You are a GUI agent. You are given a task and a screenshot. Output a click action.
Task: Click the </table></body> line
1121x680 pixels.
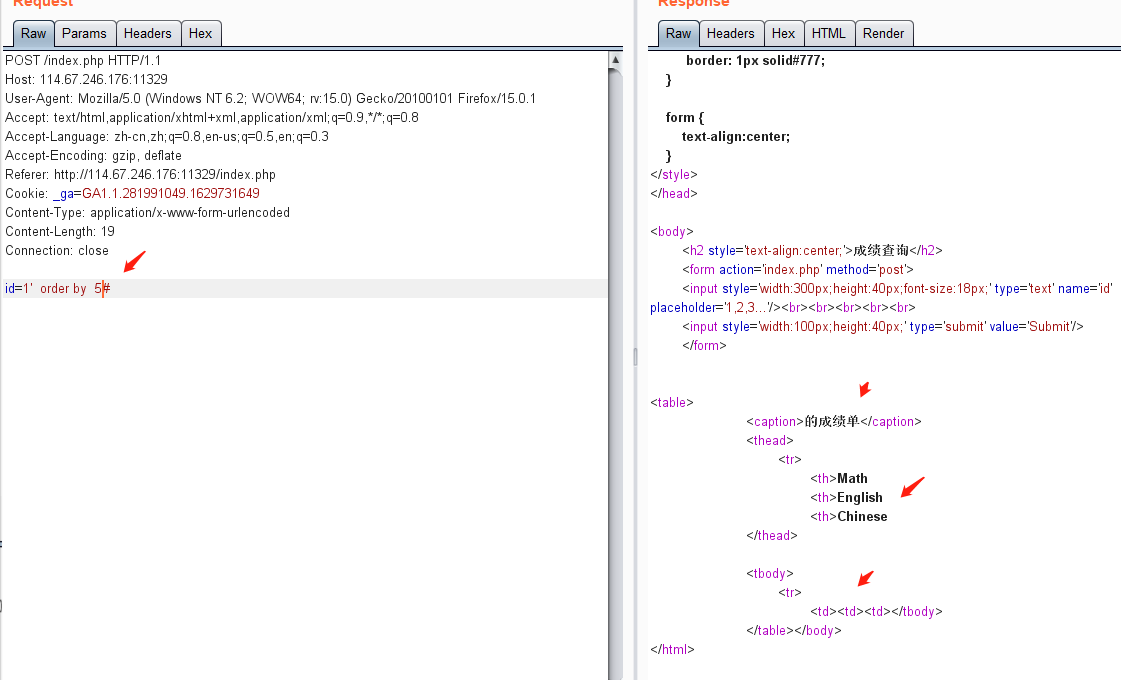click(794, 631)
